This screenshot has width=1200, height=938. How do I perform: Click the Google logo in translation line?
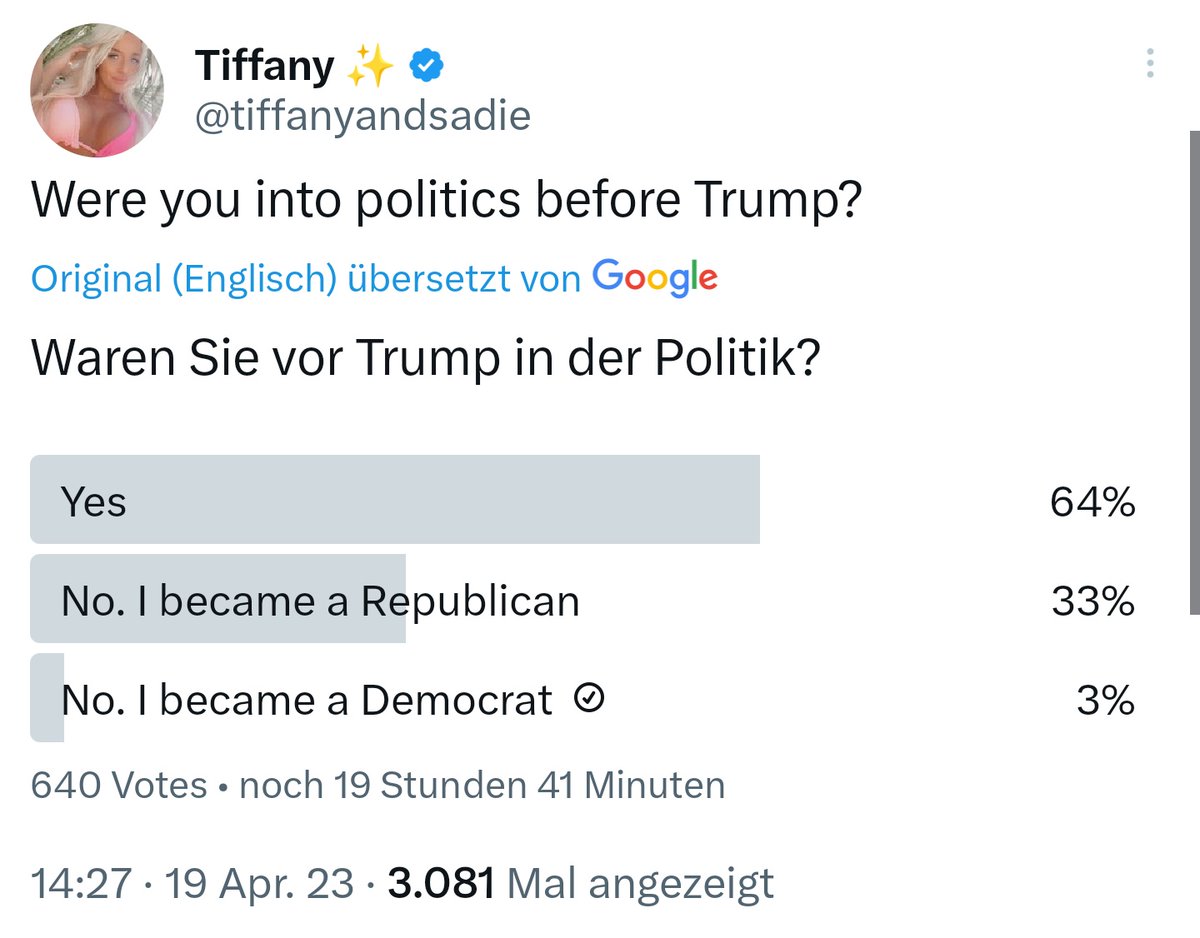click(655, 276)
